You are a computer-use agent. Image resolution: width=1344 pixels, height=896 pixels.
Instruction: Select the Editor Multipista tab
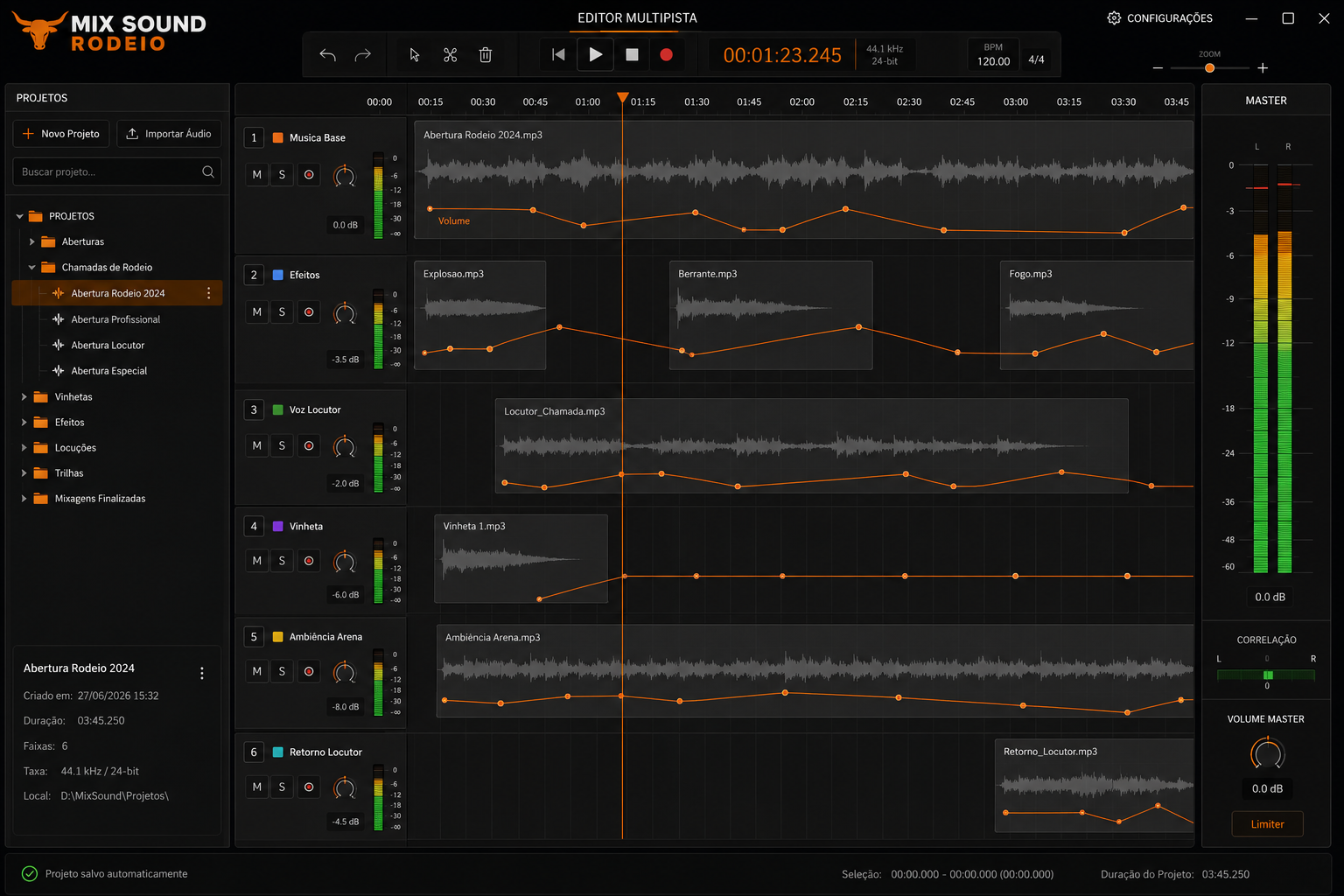point(637,18)
